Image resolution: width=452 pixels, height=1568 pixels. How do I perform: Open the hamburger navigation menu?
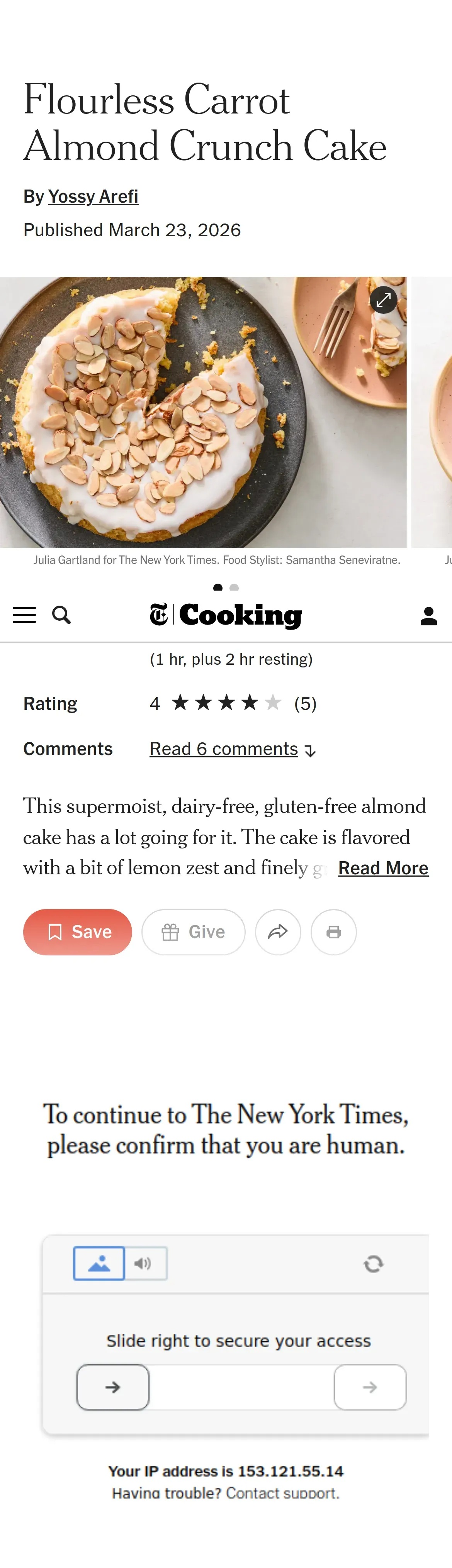[x=24, y=615]
